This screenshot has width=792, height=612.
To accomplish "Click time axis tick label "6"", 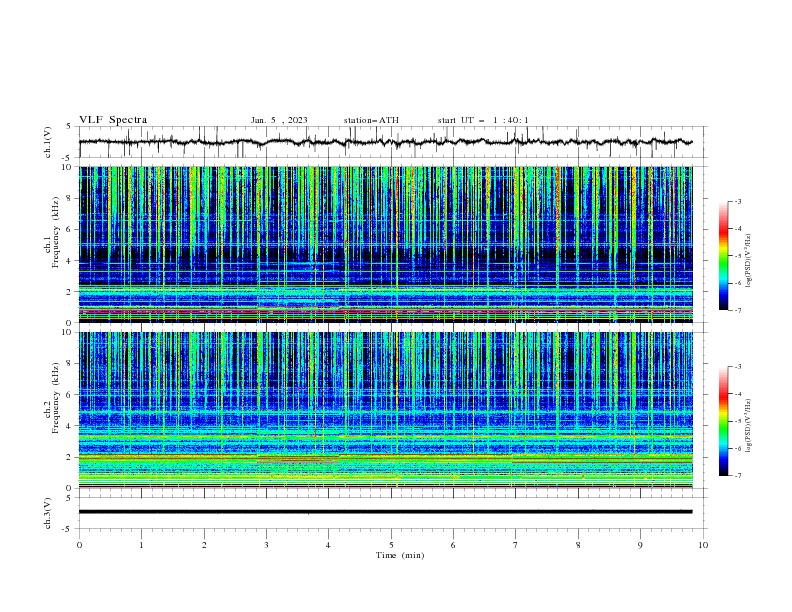I will click(453, 545).
